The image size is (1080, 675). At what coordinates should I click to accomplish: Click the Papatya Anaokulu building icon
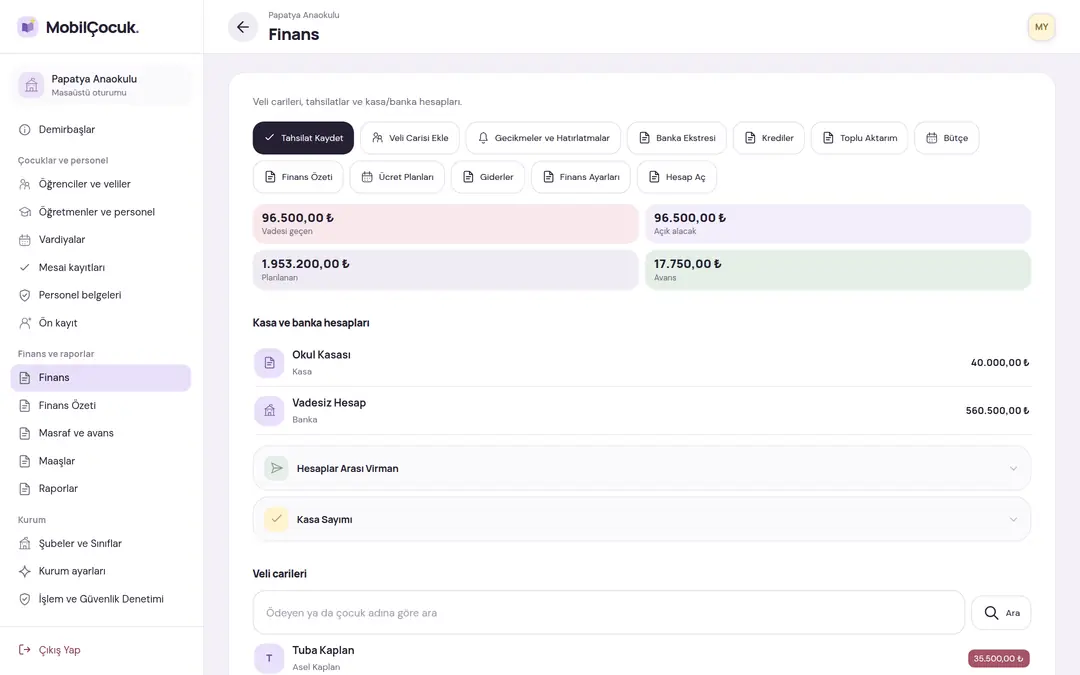[x=31, y=85]
